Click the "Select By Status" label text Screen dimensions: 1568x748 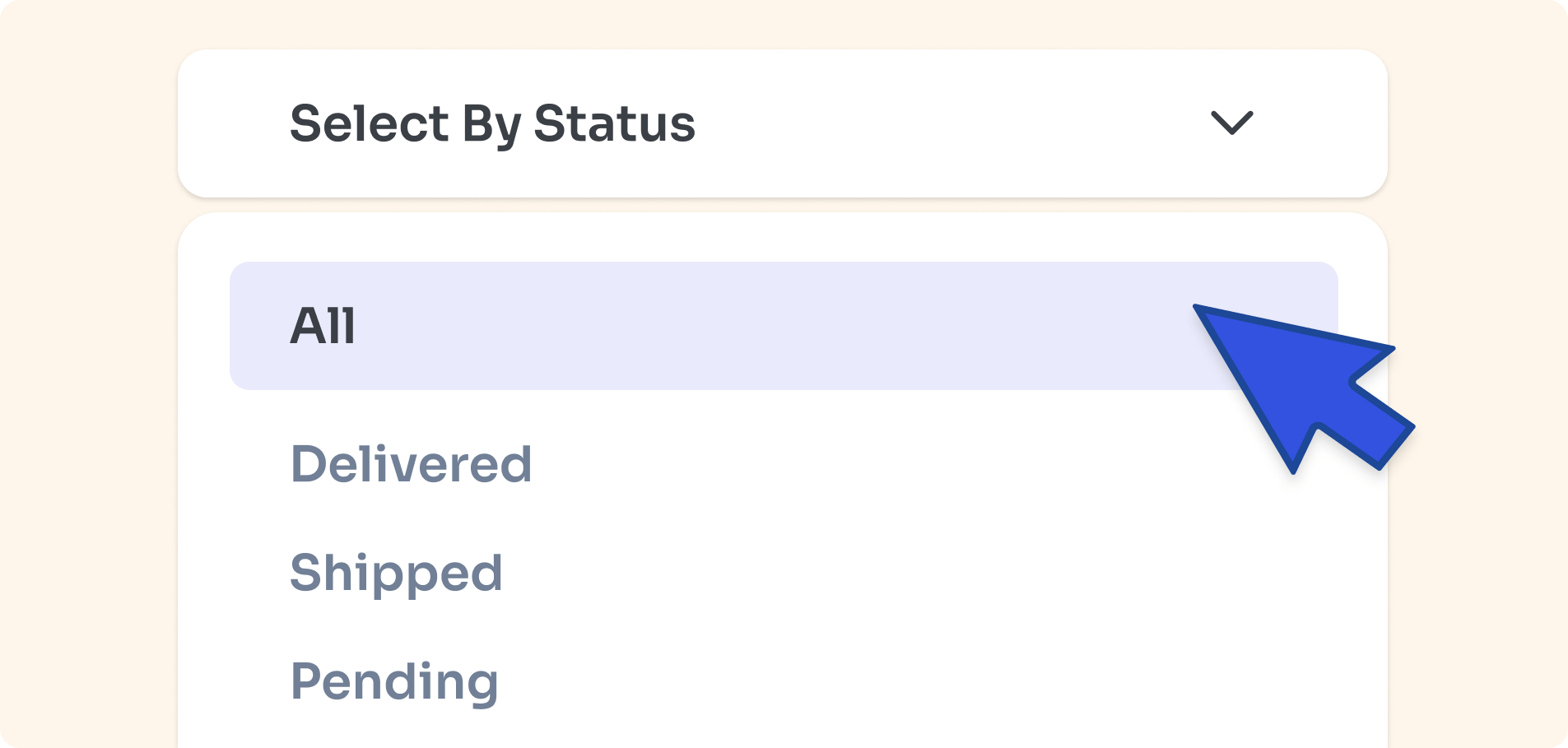coord(492,123)
